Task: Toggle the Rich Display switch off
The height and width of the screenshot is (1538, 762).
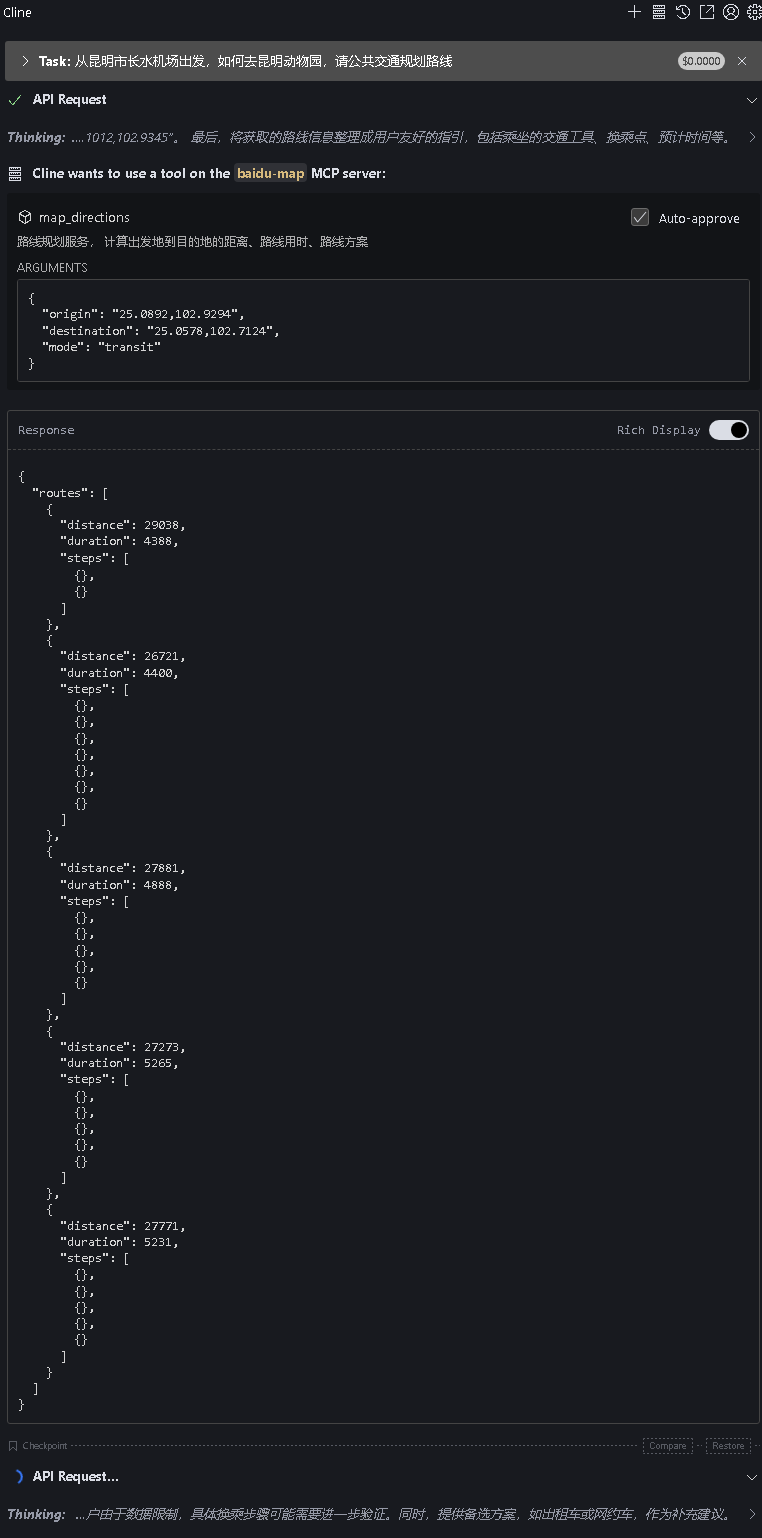Action: (729, 430)
